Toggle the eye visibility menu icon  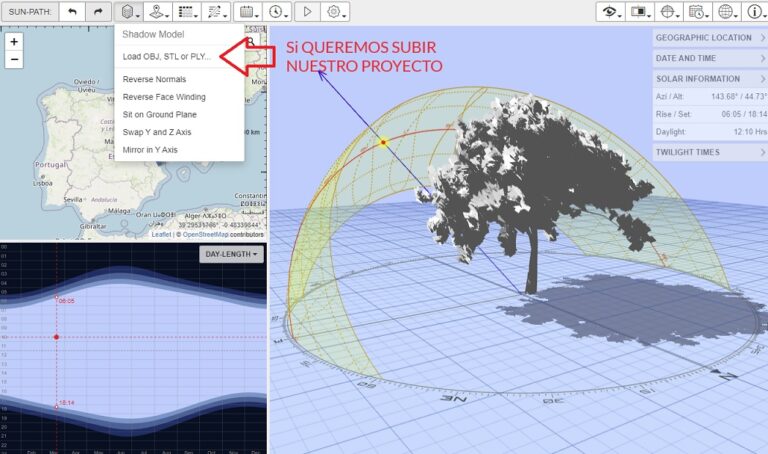coord(608,12)
